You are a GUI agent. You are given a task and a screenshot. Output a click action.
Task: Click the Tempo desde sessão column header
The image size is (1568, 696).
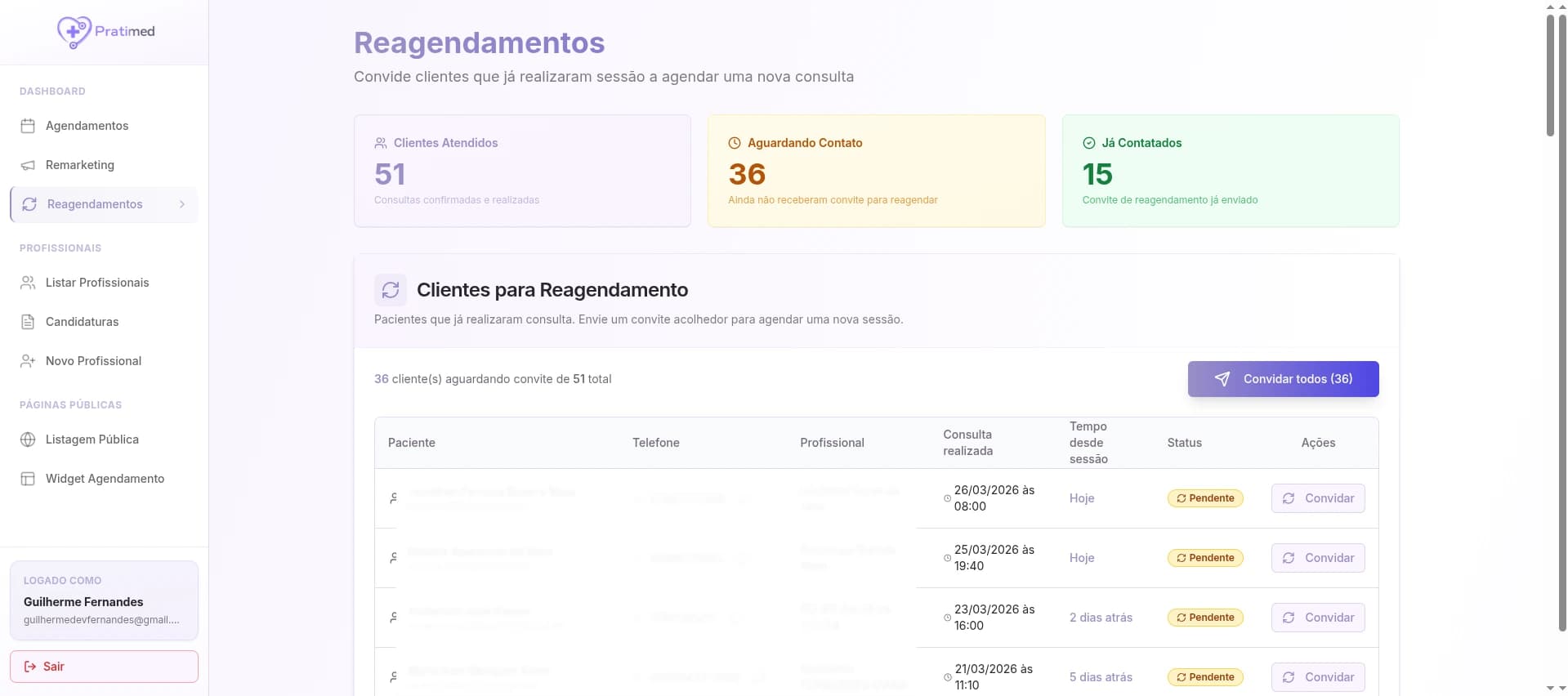tap(1089, 443)
